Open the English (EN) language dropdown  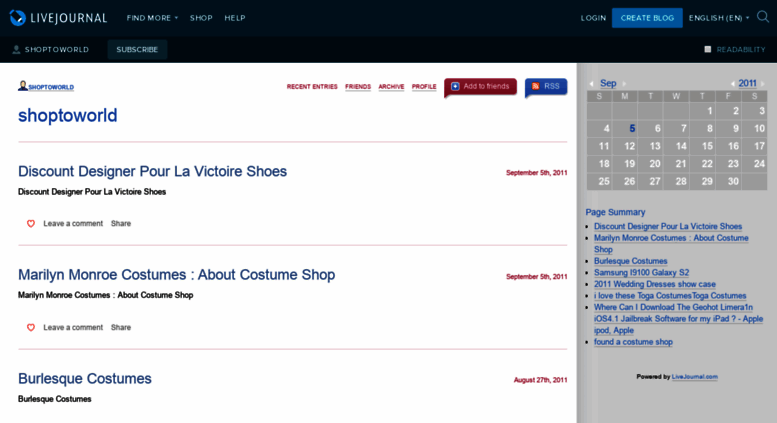click(x=718, y=18)
